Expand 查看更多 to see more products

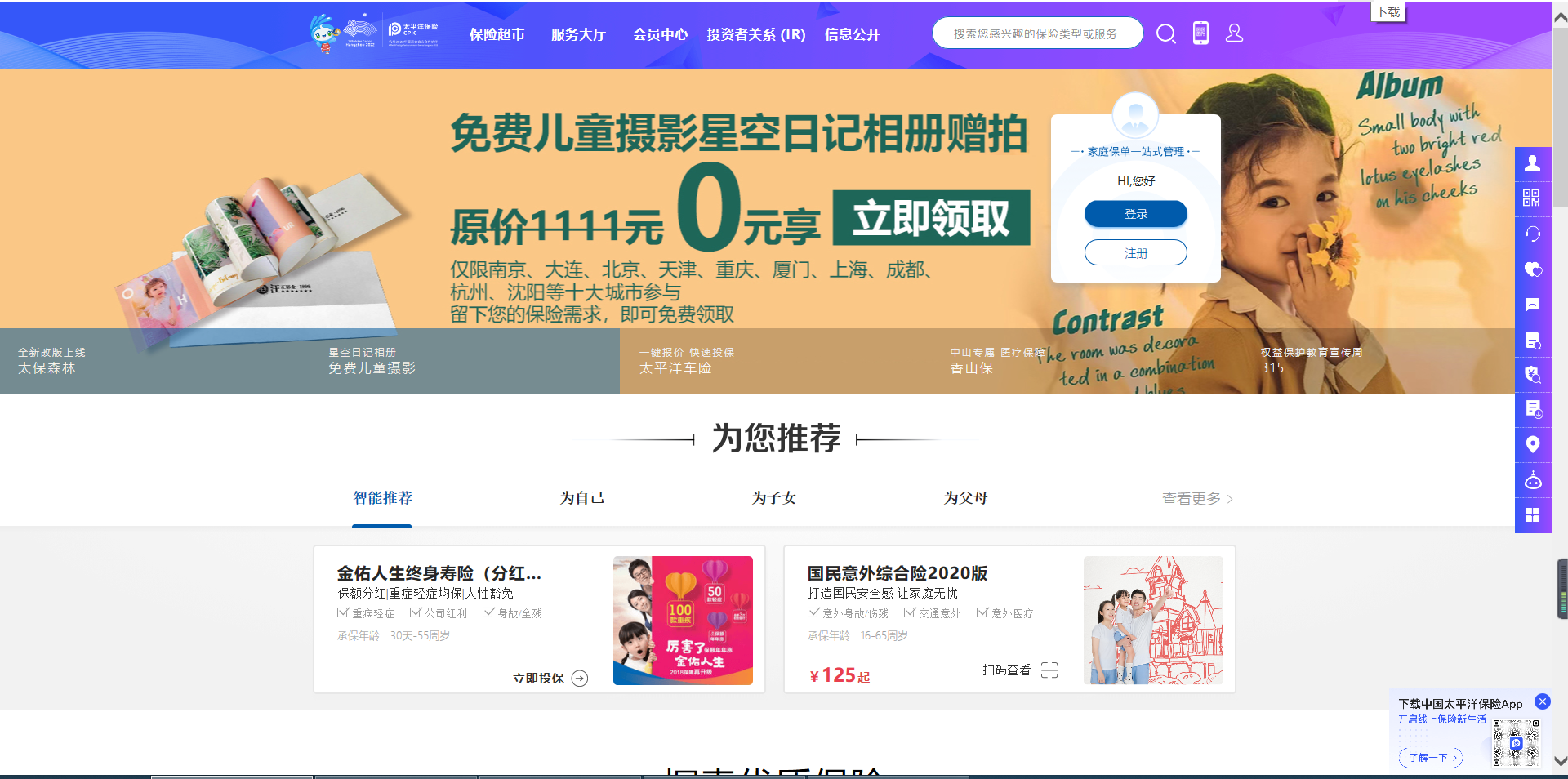pyautogui.click(x=1196, y=499)
